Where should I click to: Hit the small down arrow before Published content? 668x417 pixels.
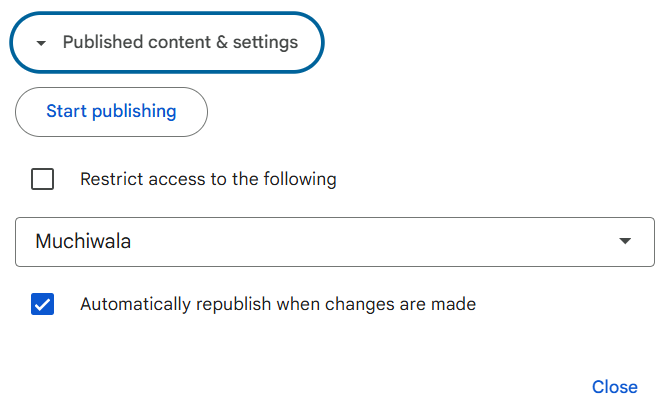41,43
